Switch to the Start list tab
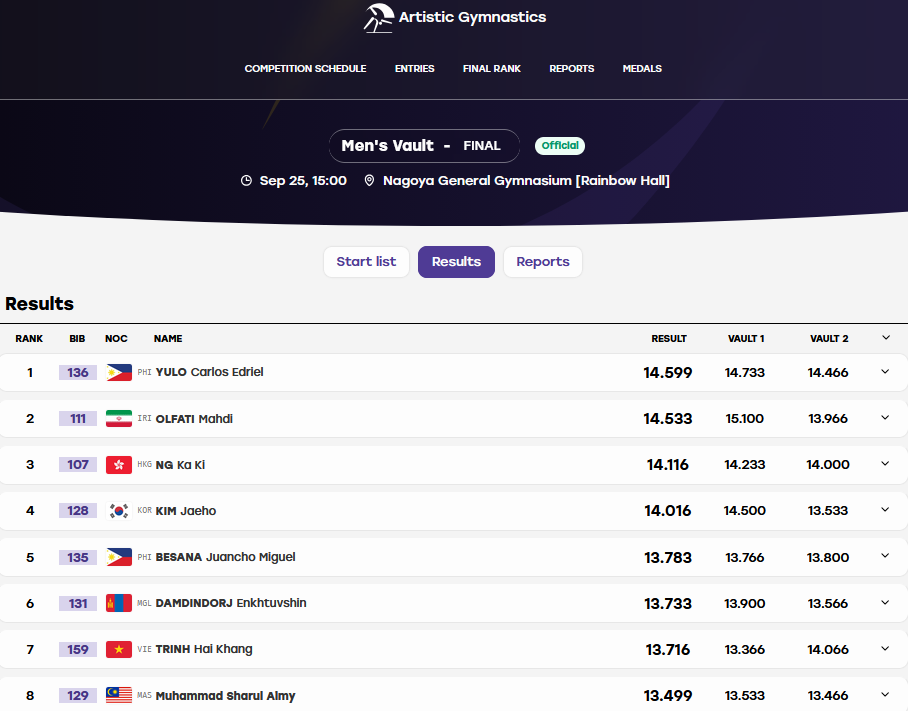 (367, 262)
